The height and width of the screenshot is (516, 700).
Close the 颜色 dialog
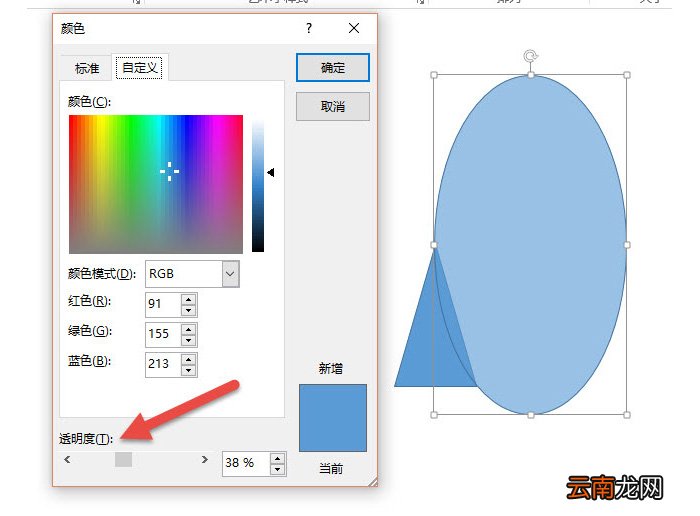pos(354,29)
